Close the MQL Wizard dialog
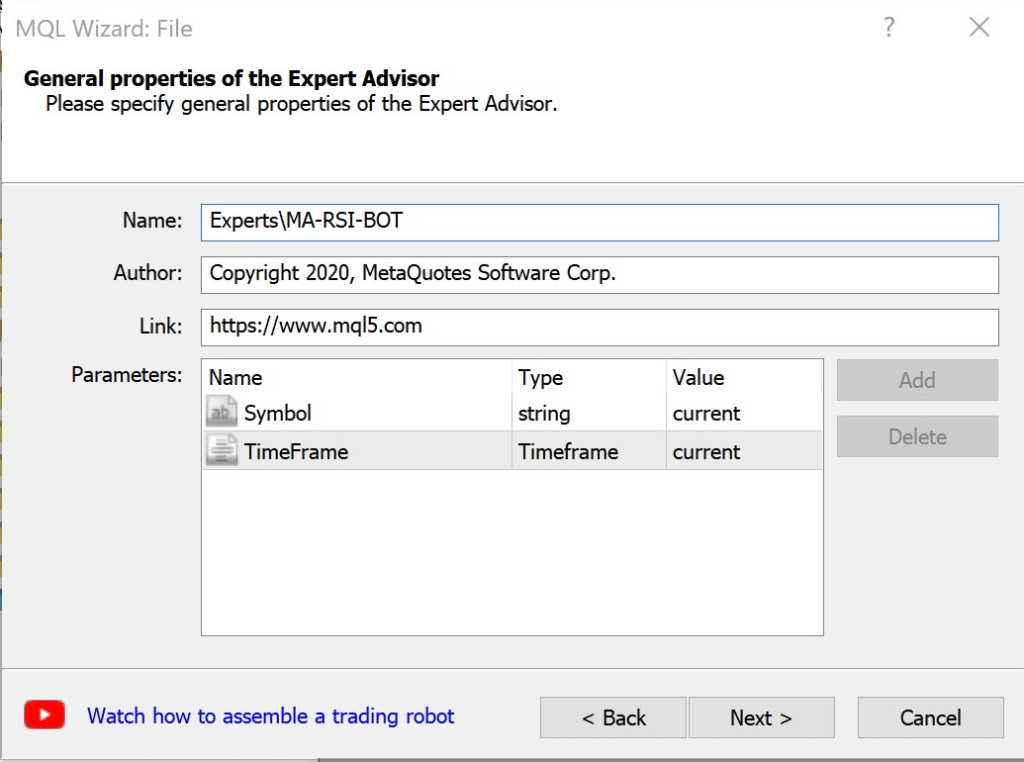Image resolution: width=1024 pixels, height=762 pixels. pos(979,28)
